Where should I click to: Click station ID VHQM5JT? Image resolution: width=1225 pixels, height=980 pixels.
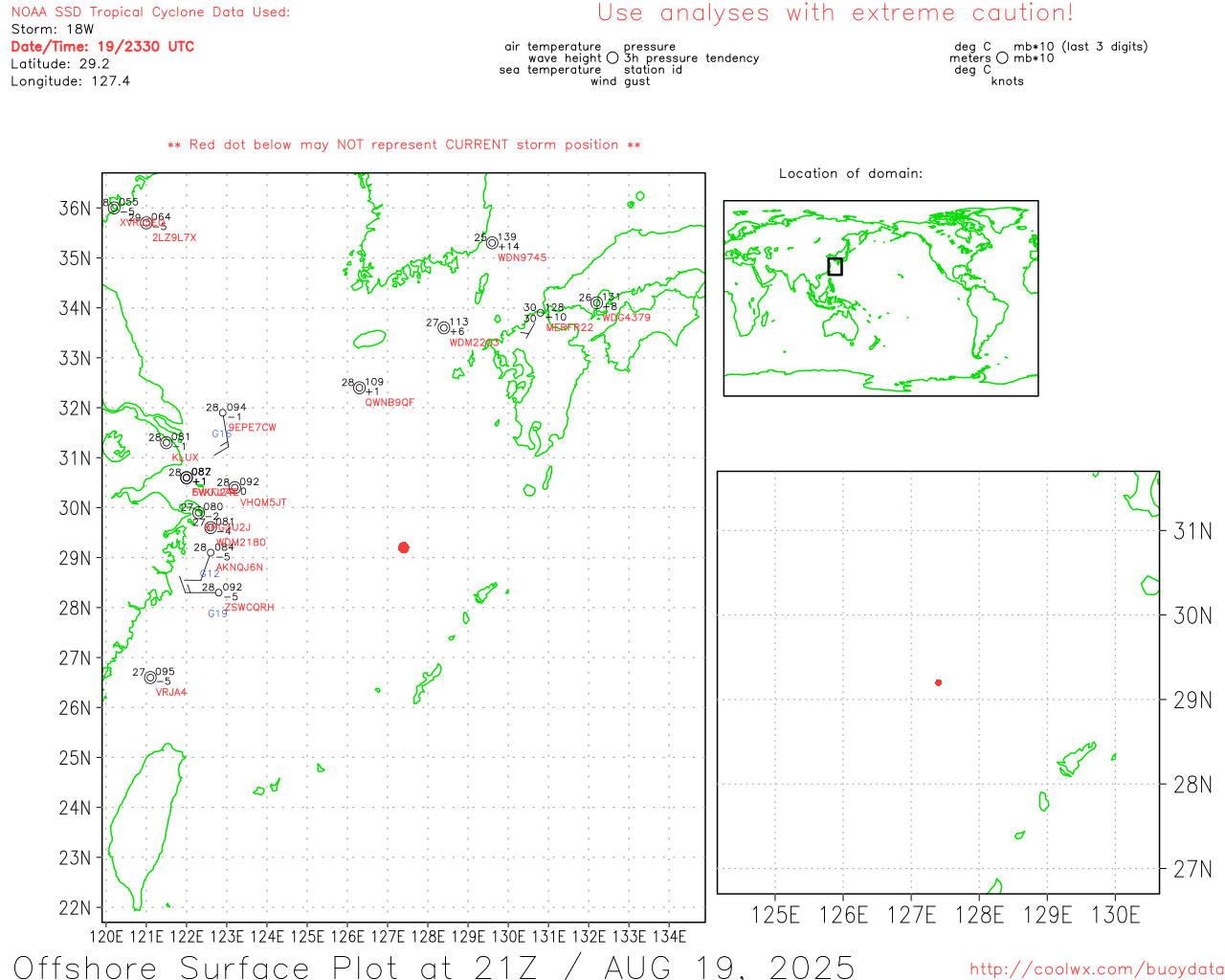pos(263,502)
